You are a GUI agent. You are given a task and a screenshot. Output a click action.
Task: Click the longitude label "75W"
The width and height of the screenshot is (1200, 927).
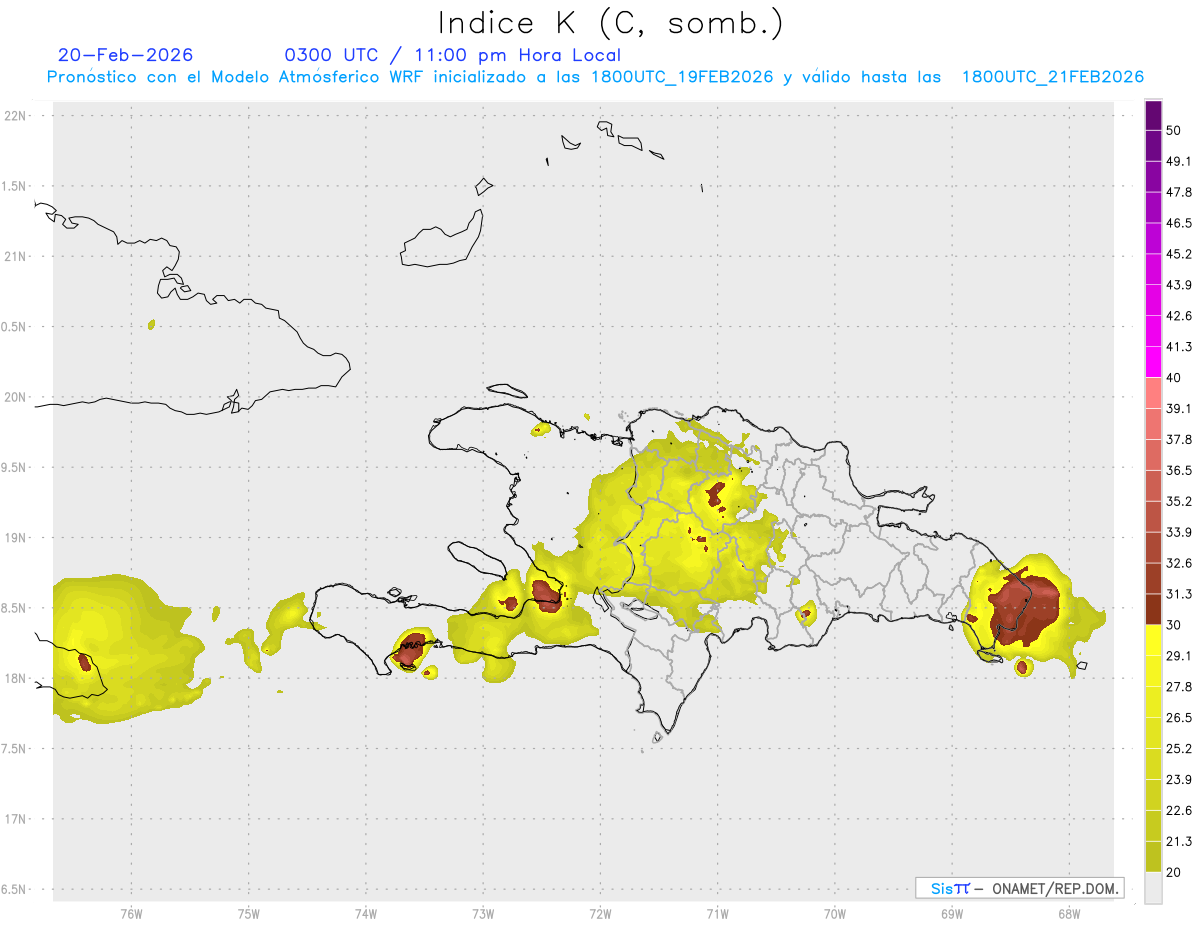[x=249, y=914]
